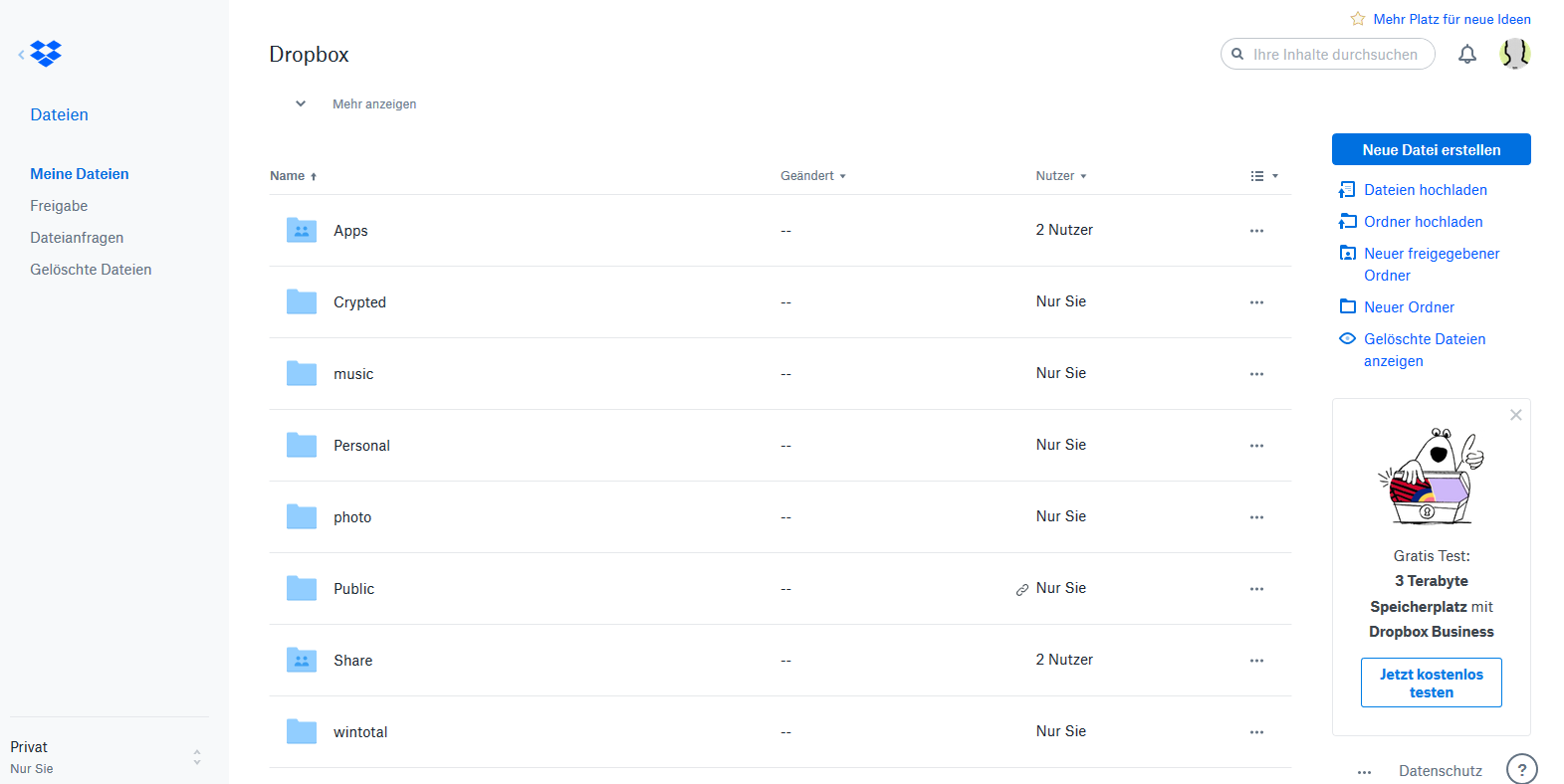
Task: Open the list view options dropdown
Action: [x=1263, y=176]
